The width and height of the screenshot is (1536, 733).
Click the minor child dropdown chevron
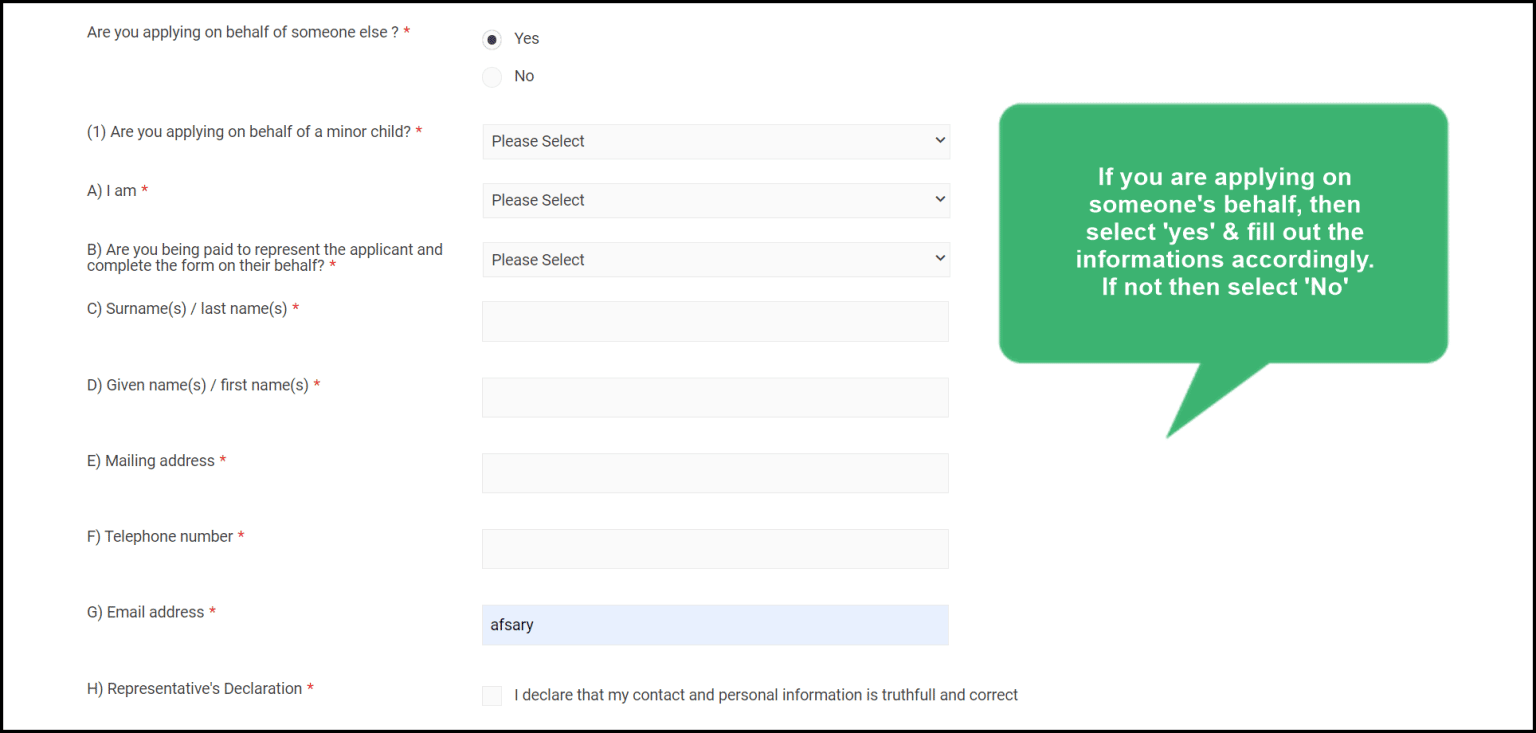pos(939,141)
